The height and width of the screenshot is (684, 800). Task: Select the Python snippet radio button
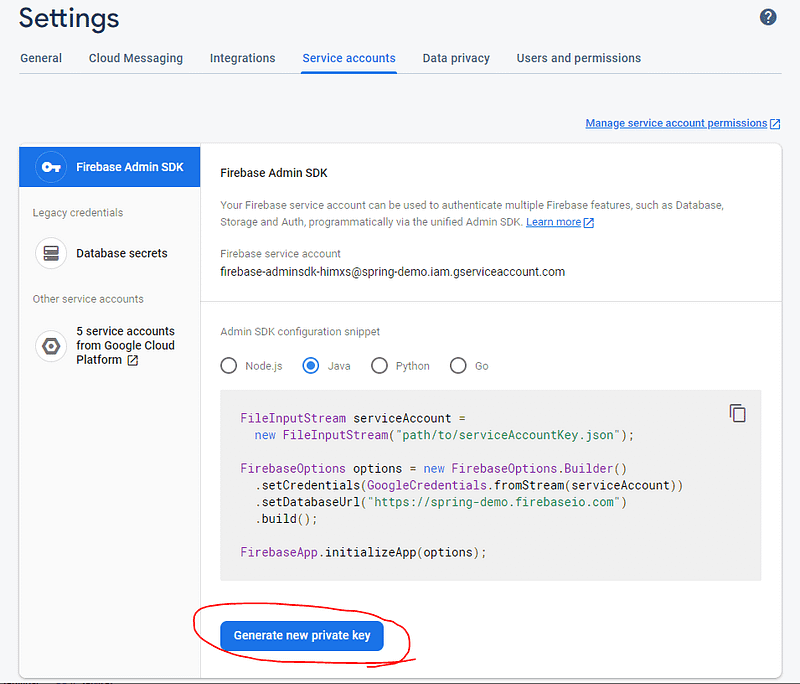point(379,365)
